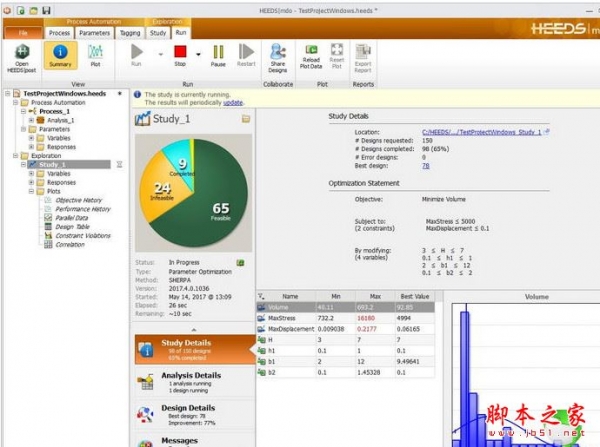Click the update link in status message
Image resolution: width=600 pixels, height=447 pixels.
click(232, 102)
